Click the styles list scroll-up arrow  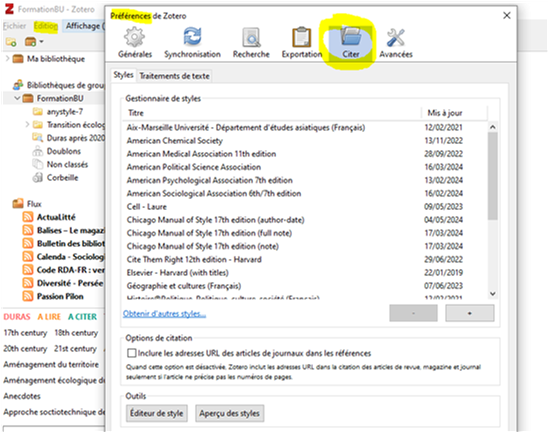(493, 127)
